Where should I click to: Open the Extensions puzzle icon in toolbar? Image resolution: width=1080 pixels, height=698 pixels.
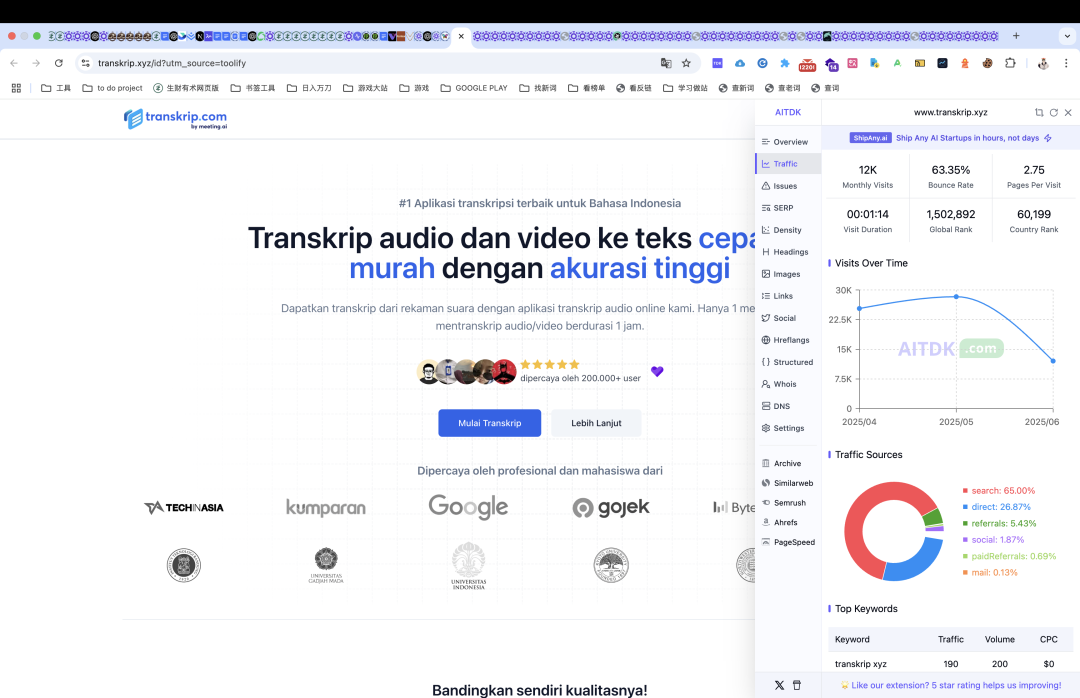click(1010, 63)
